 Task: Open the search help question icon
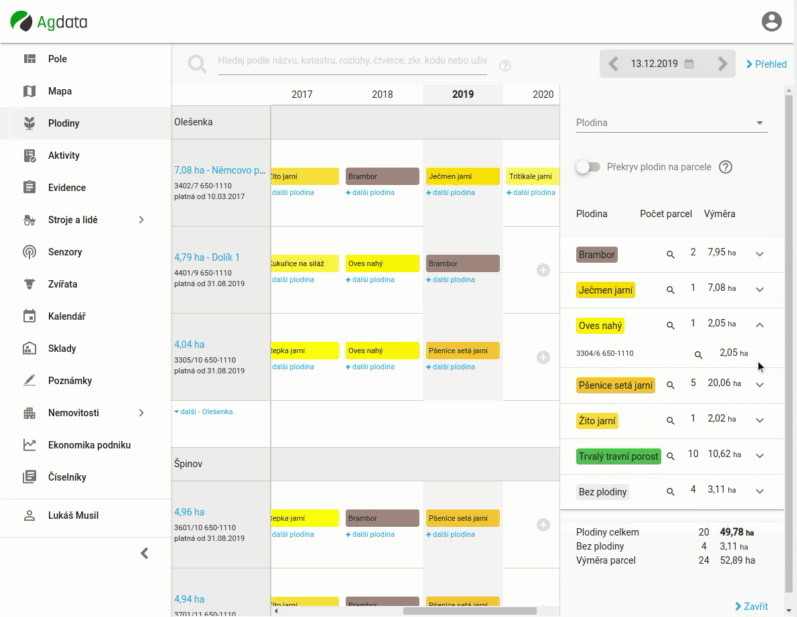505,65
